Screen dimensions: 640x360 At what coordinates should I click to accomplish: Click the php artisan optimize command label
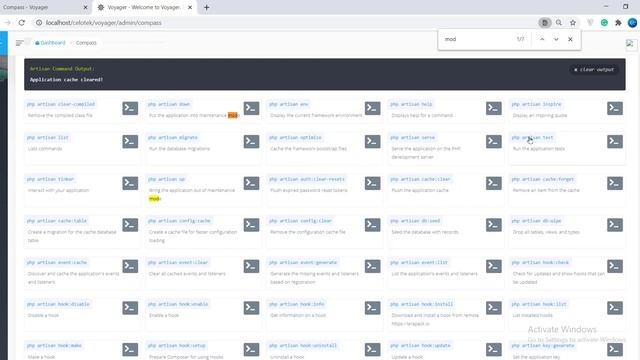tap(295, 138)
